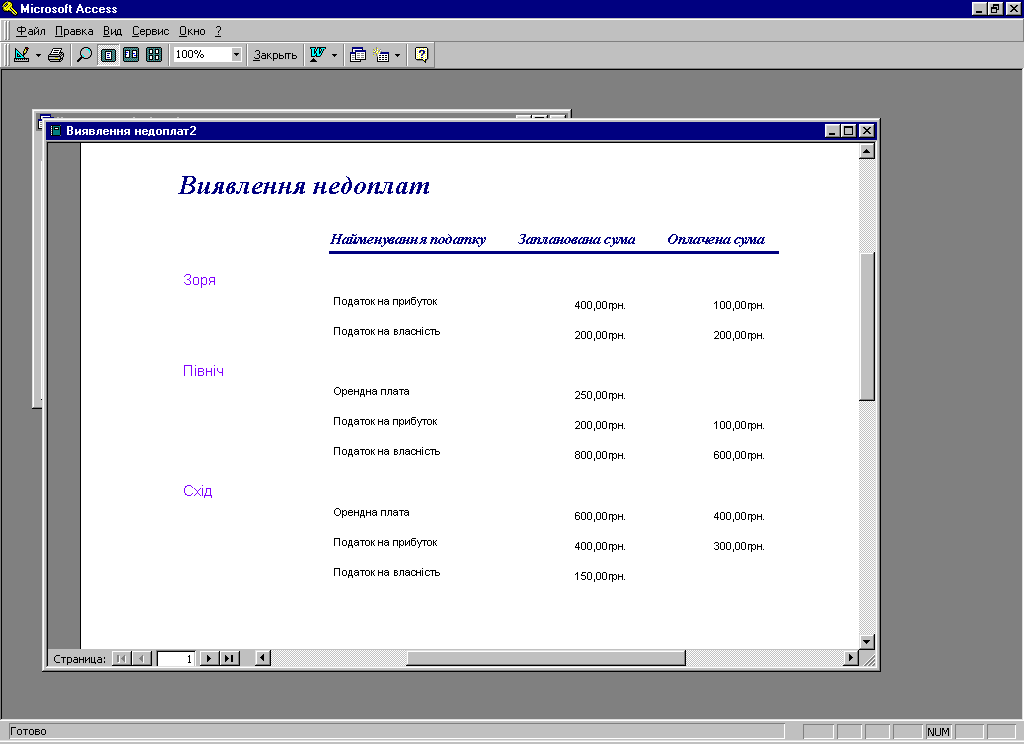Go to next report page

pyautogui.click(x=209, y=658)
